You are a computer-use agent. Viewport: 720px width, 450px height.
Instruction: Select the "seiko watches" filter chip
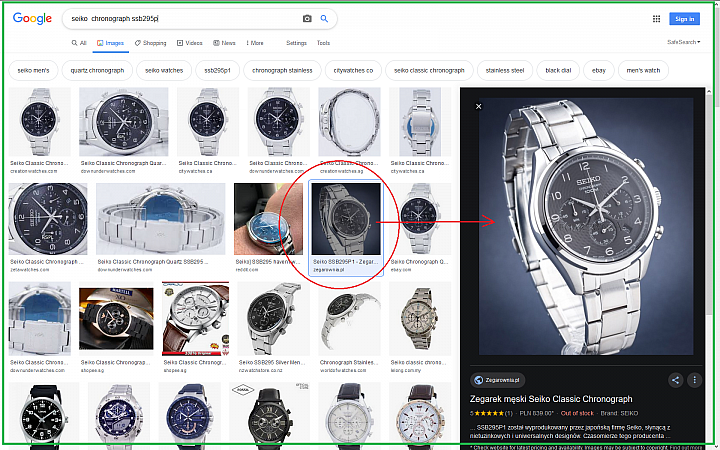[x=164, y=70]
